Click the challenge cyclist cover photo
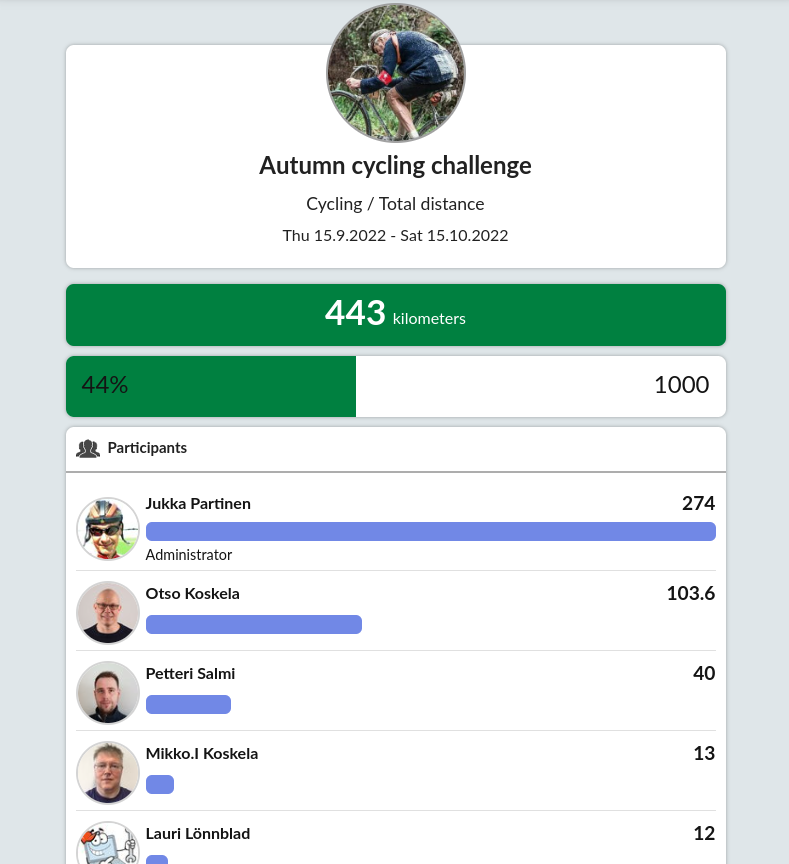Image resolution: width=789 pixels, height=864 pixels. coord(396,73)
